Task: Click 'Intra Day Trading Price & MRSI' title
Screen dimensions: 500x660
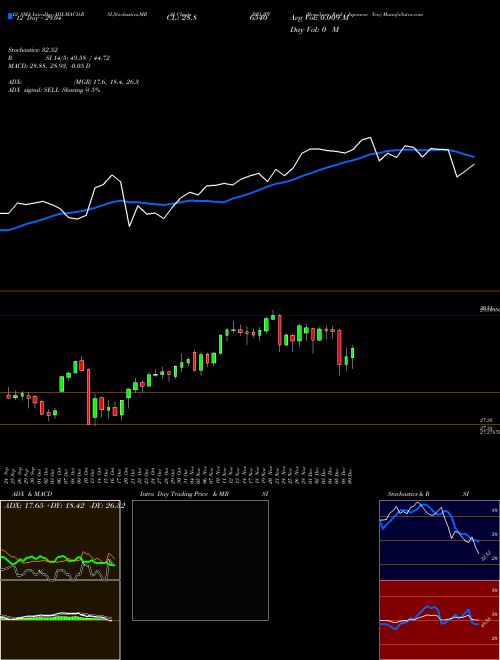Action: 204,494
